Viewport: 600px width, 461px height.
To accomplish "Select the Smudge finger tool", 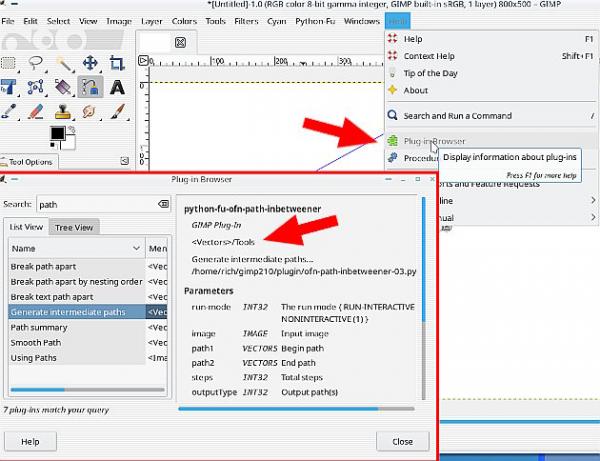I will pos(89,112).
